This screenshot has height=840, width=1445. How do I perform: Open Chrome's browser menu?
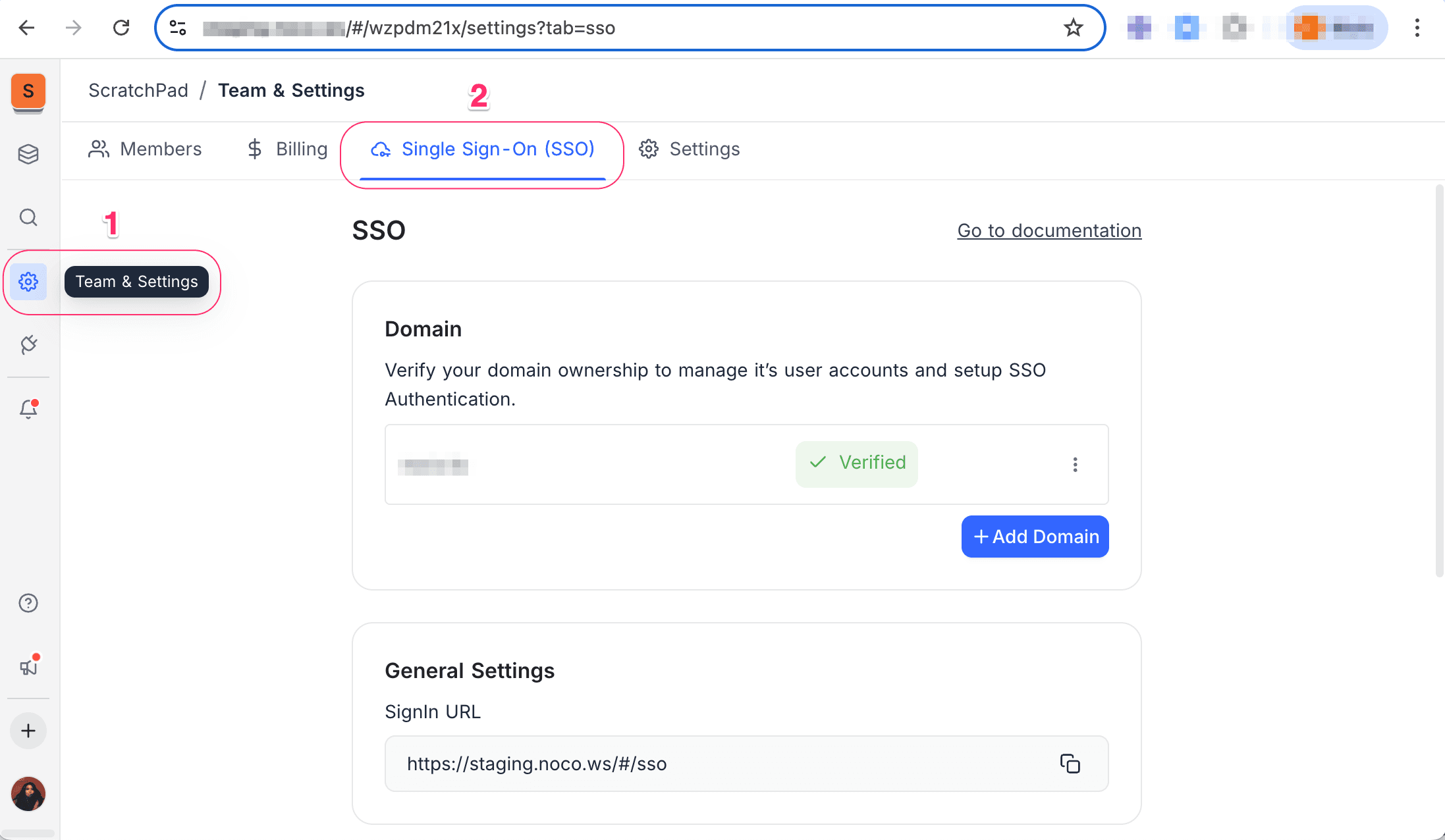click(x=1417, y=28)
